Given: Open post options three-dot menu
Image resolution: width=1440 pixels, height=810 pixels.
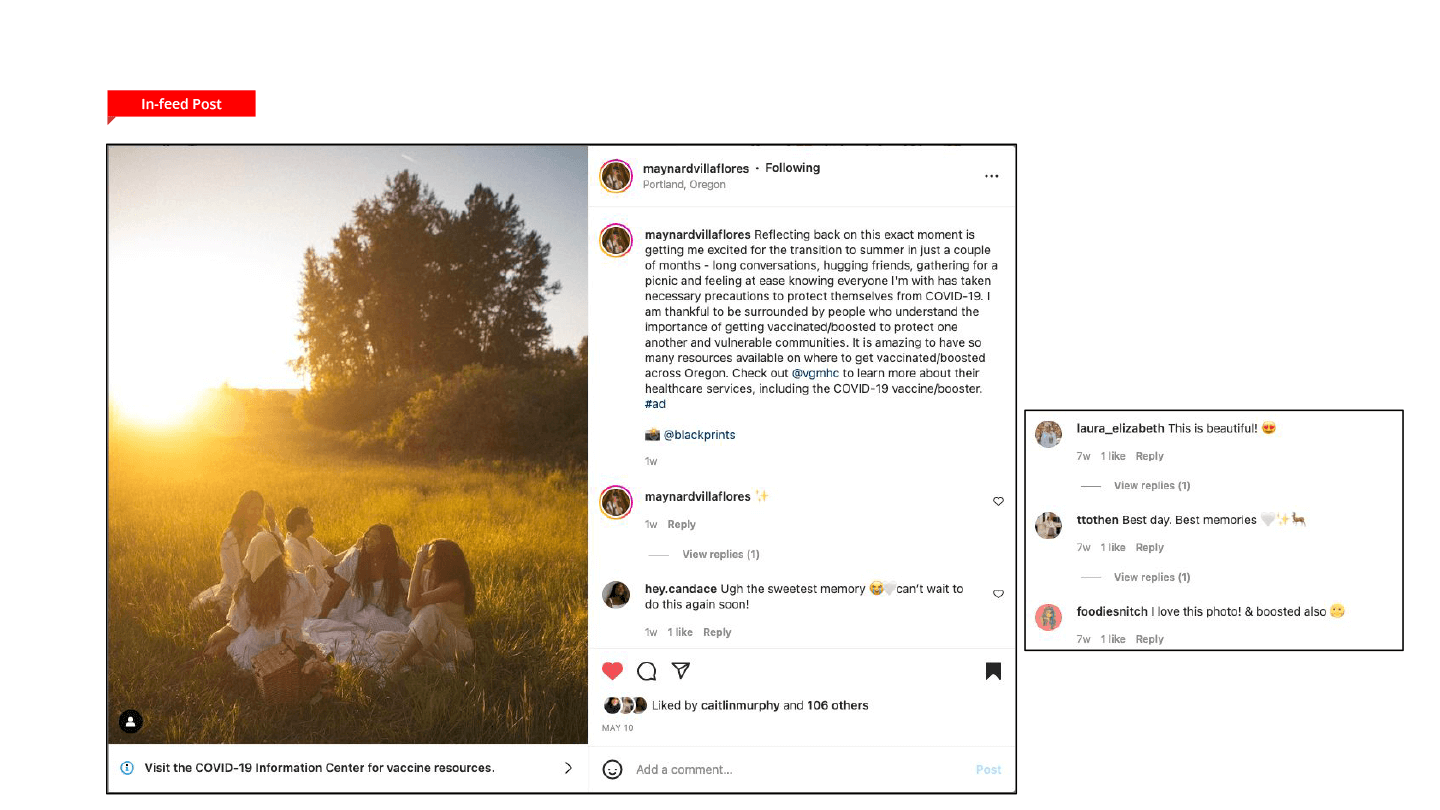Looking at the screenshot, I should click(991, 176).
